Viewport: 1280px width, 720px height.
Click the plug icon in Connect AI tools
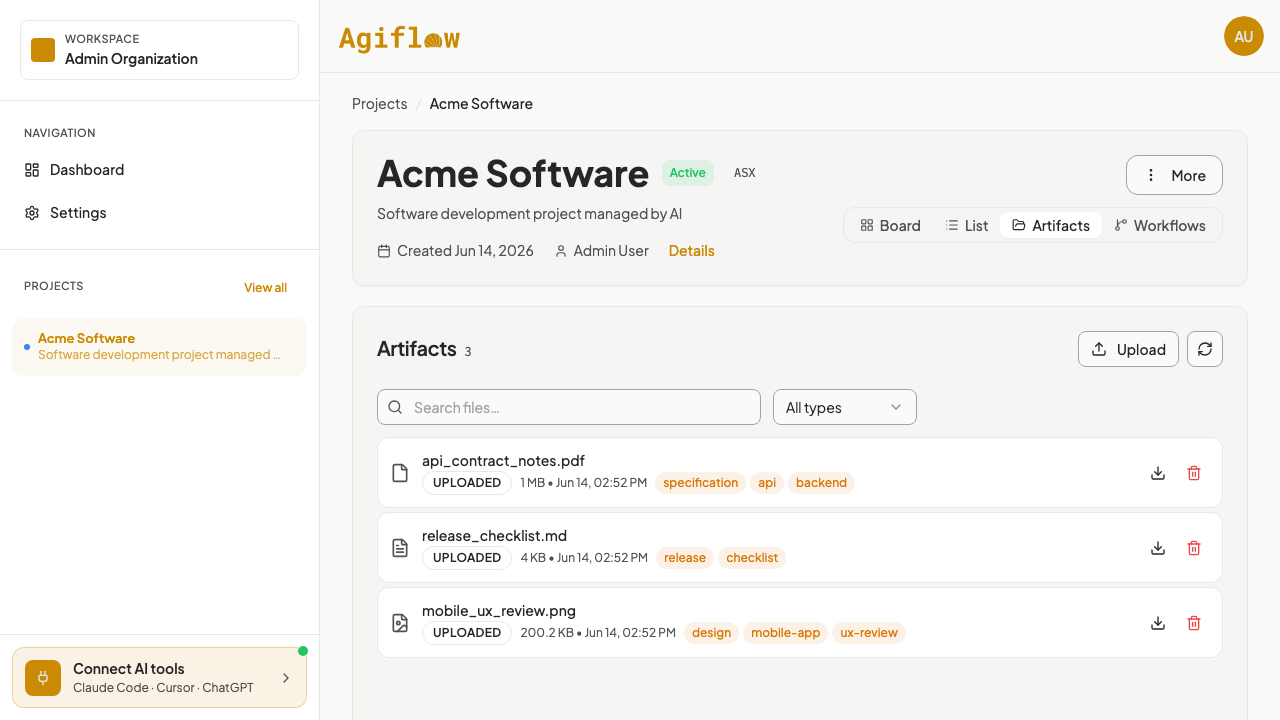click(43, 678)
